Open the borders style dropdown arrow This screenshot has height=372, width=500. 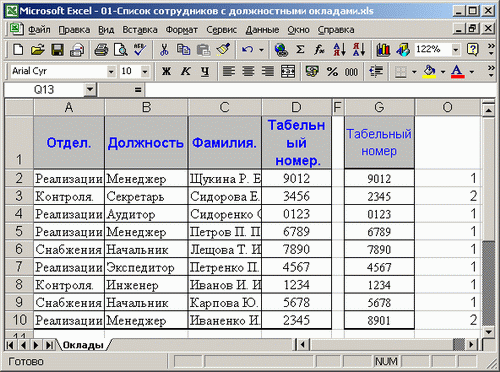[414, 71]
